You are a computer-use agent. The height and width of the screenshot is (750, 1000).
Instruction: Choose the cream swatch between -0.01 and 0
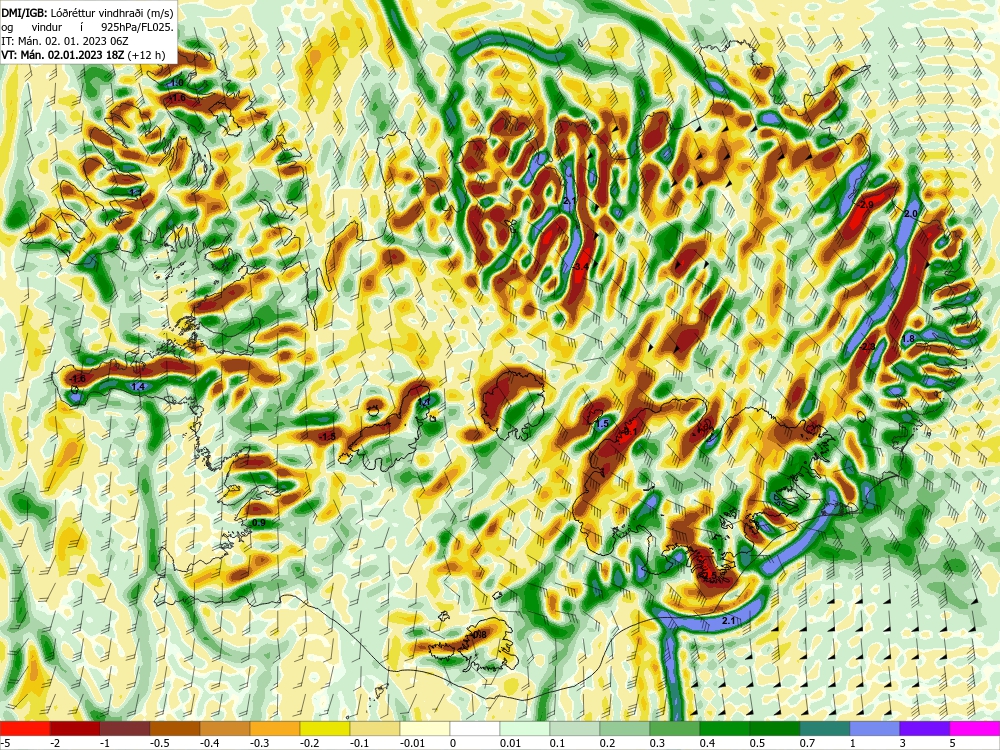425,728
